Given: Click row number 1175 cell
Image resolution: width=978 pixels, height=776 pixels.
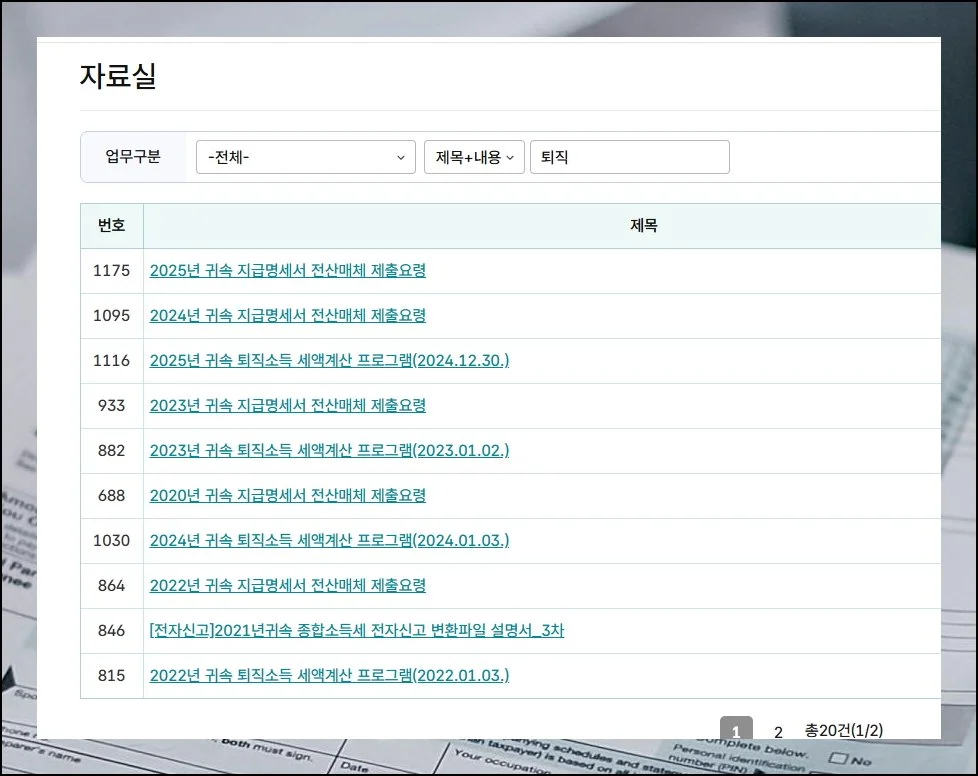Looking at the screenshot, I should point(112,270).
